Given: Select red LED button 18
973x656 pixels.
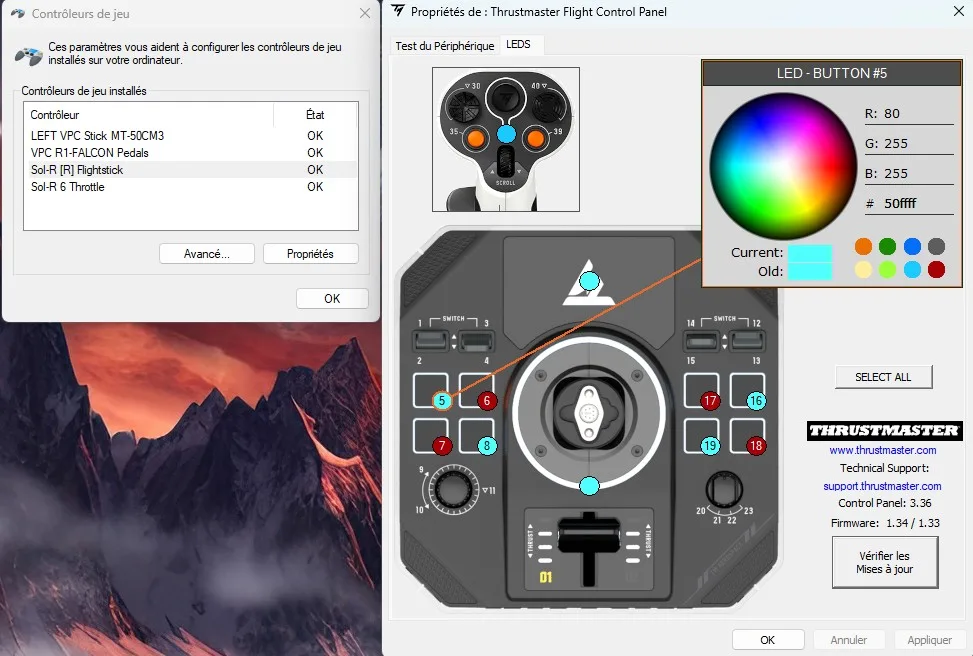Looking at the screenshot, I should point(755,445).
